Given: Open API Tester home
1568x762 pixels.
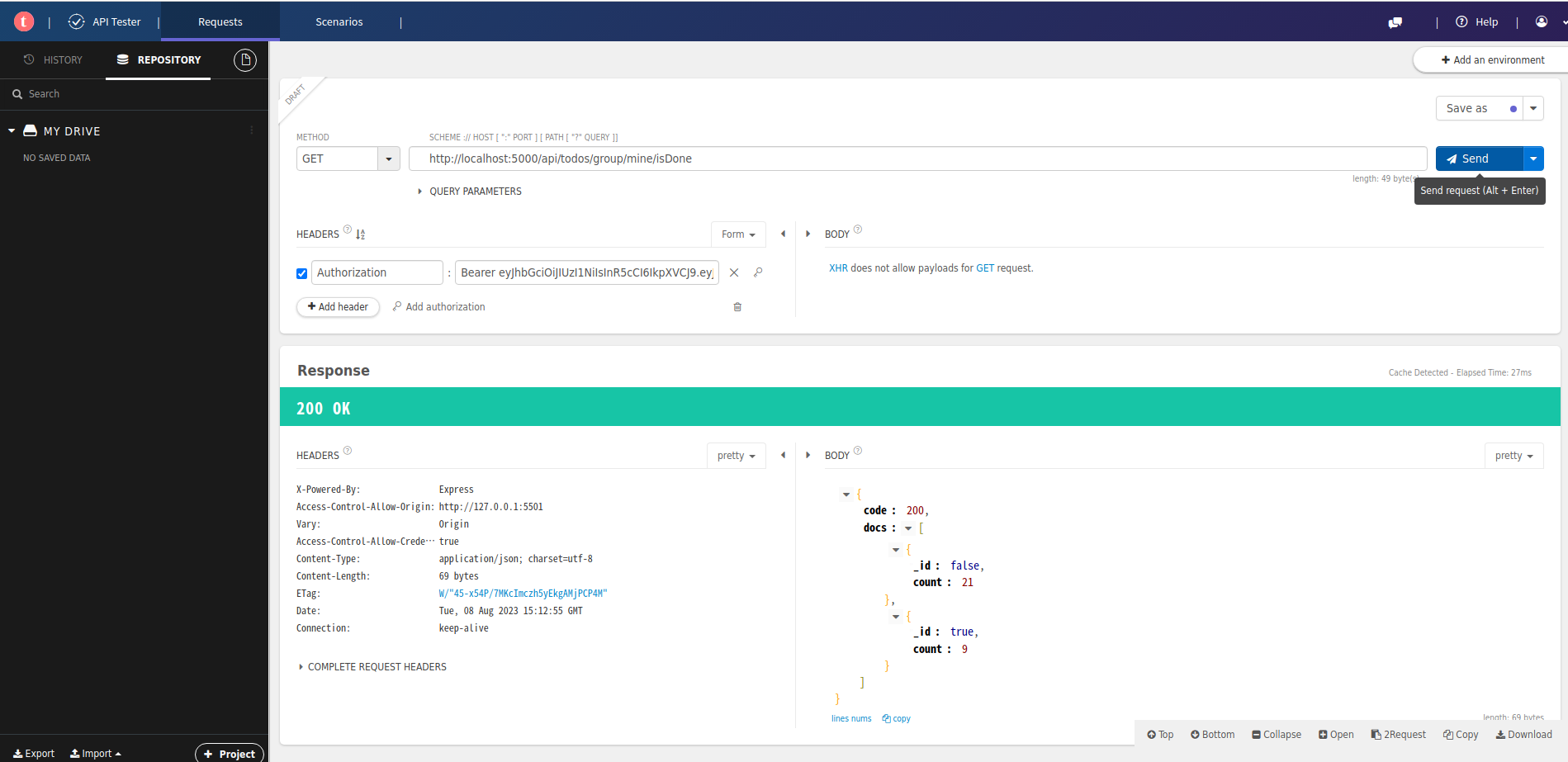Looking at the screenshot, I should pyautogui.click(x=105, y=21).
